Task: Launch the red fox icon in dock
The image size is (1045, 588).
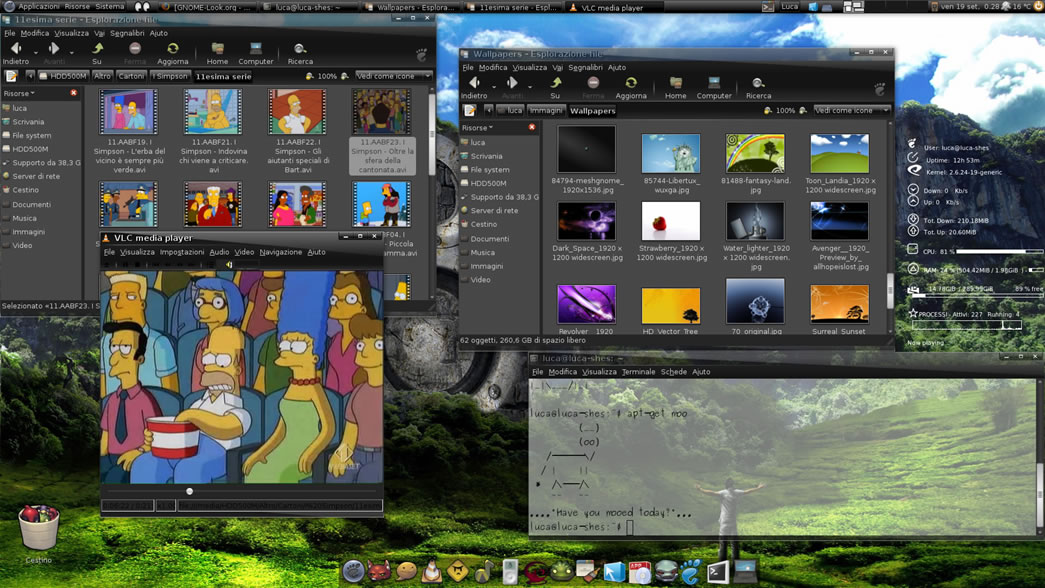Action: [x=379, y=572]
